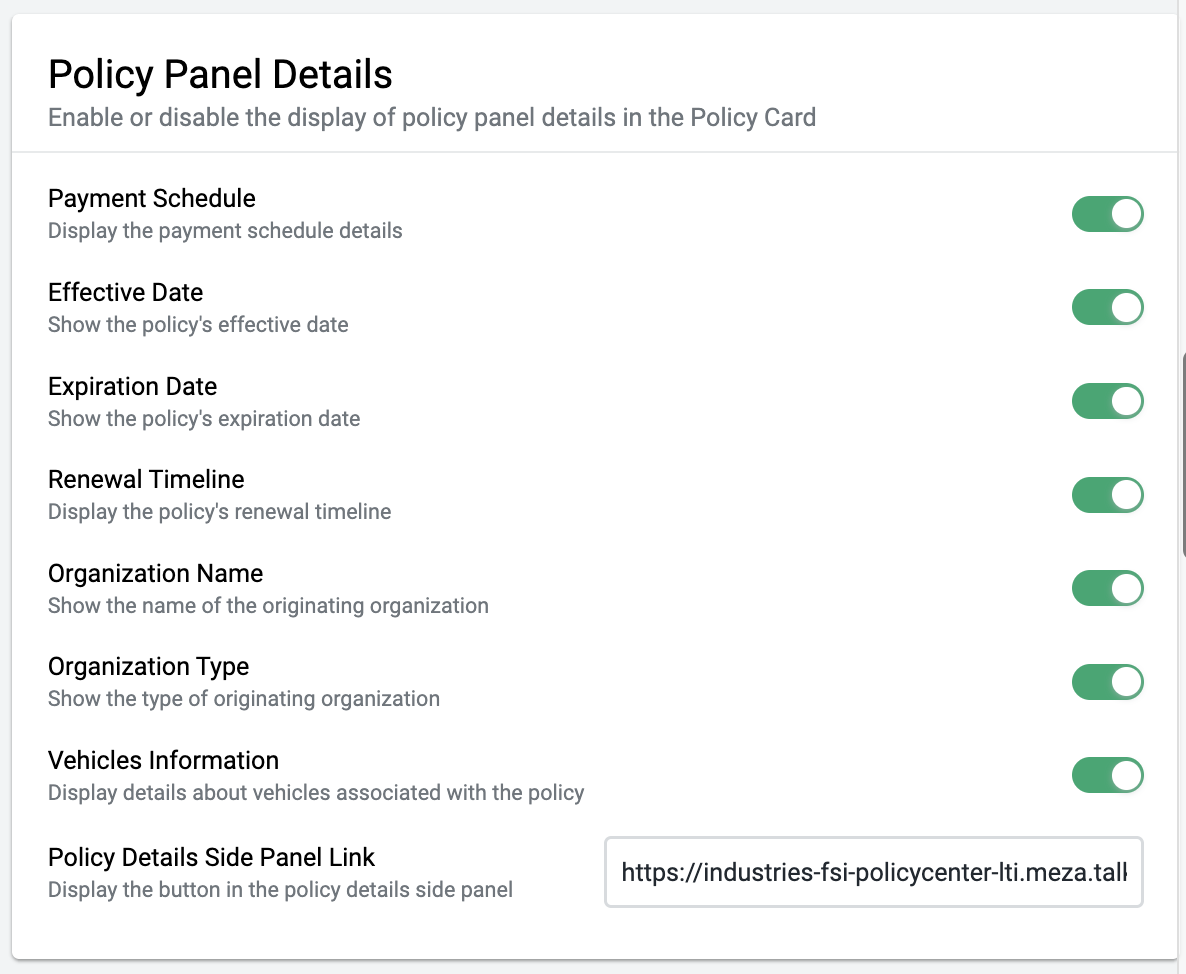Click the vertical scrollbar on the right edge
1186x974 pixels.
click(1182, 454)
